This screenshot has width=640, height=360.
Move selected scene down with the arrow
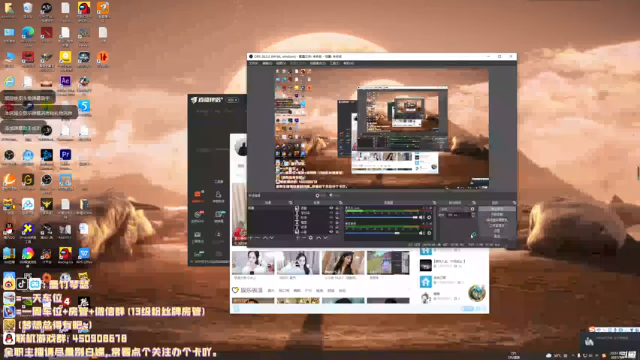pos(272,238)
